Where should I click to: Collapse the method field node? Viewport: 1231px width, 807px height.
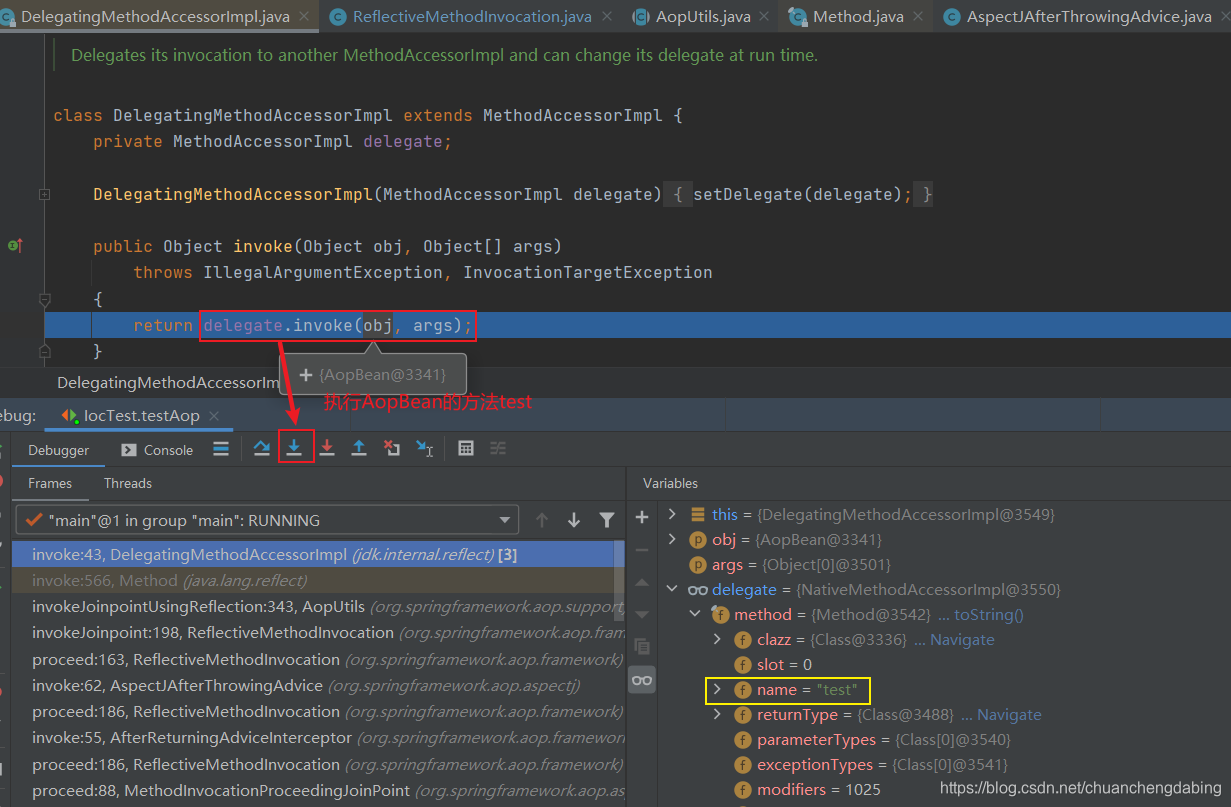pyautogui.click(x=694, y=614)
